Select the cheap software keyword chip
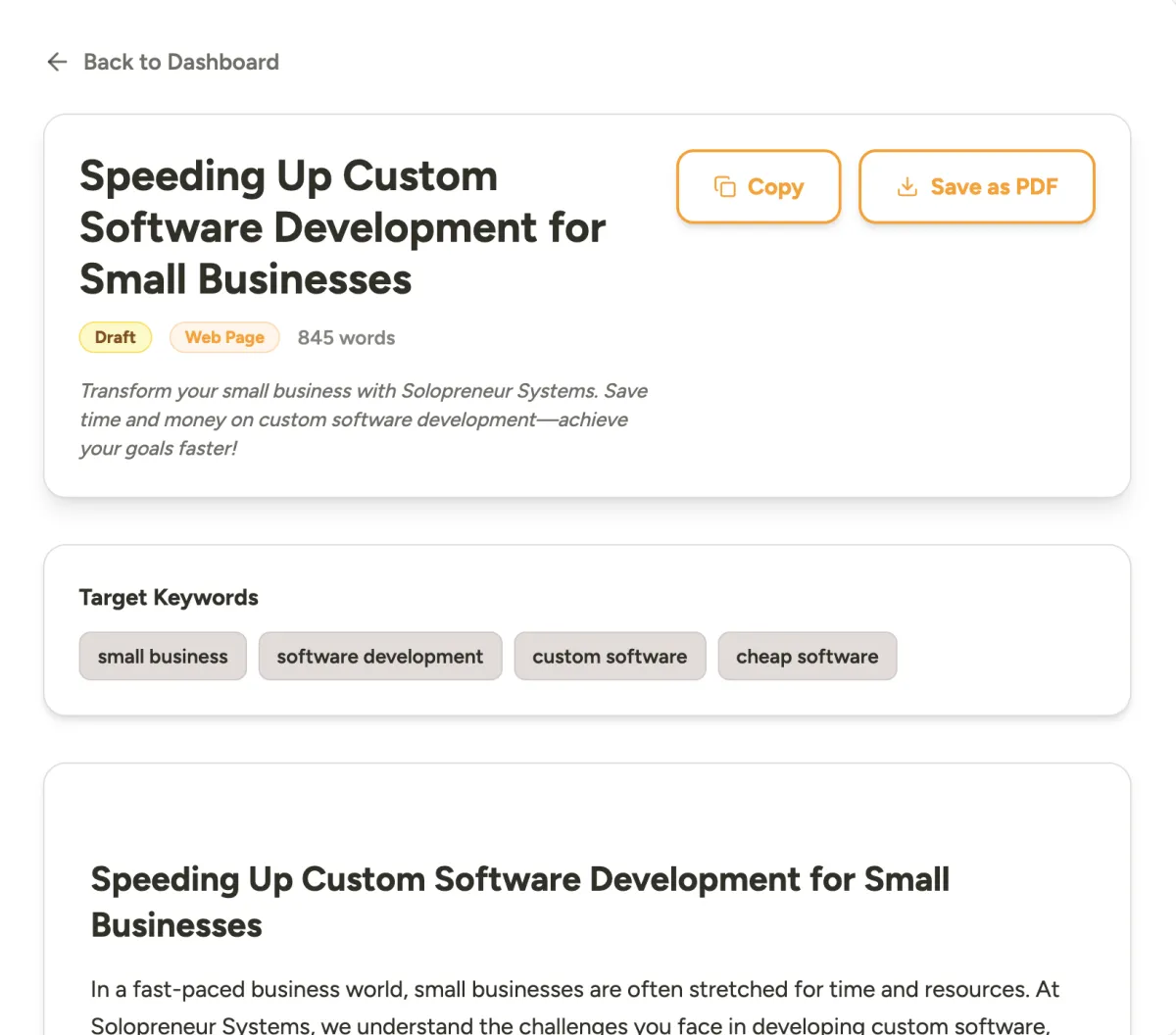 click(807, 656)
